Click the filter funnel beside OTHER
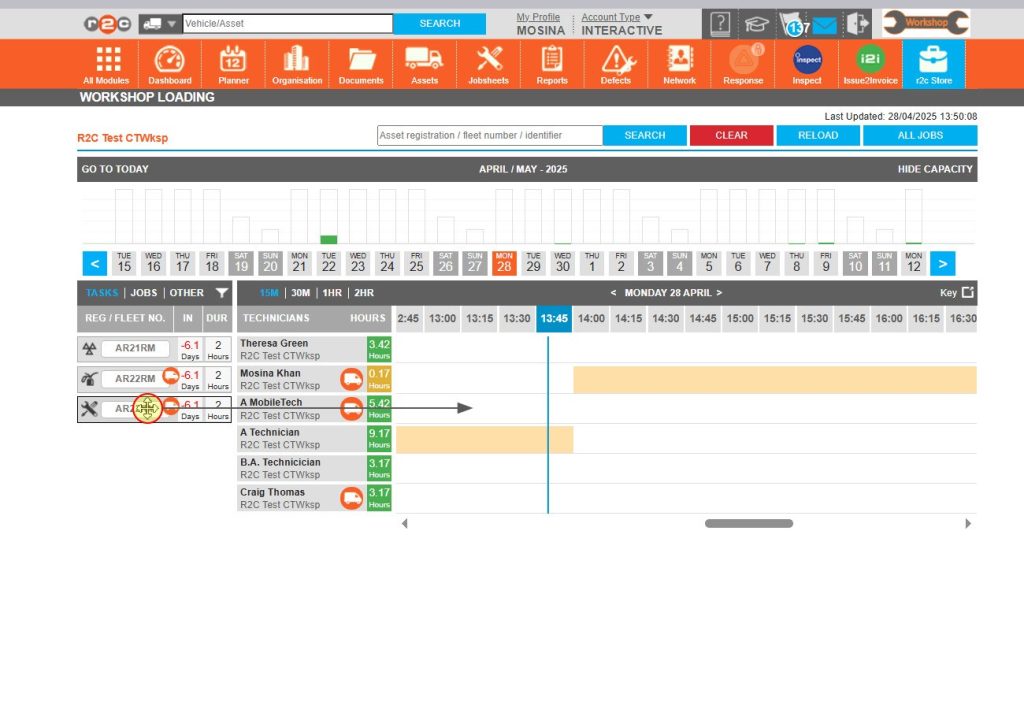Screen dimensions: 1024x709 [222, 293]
